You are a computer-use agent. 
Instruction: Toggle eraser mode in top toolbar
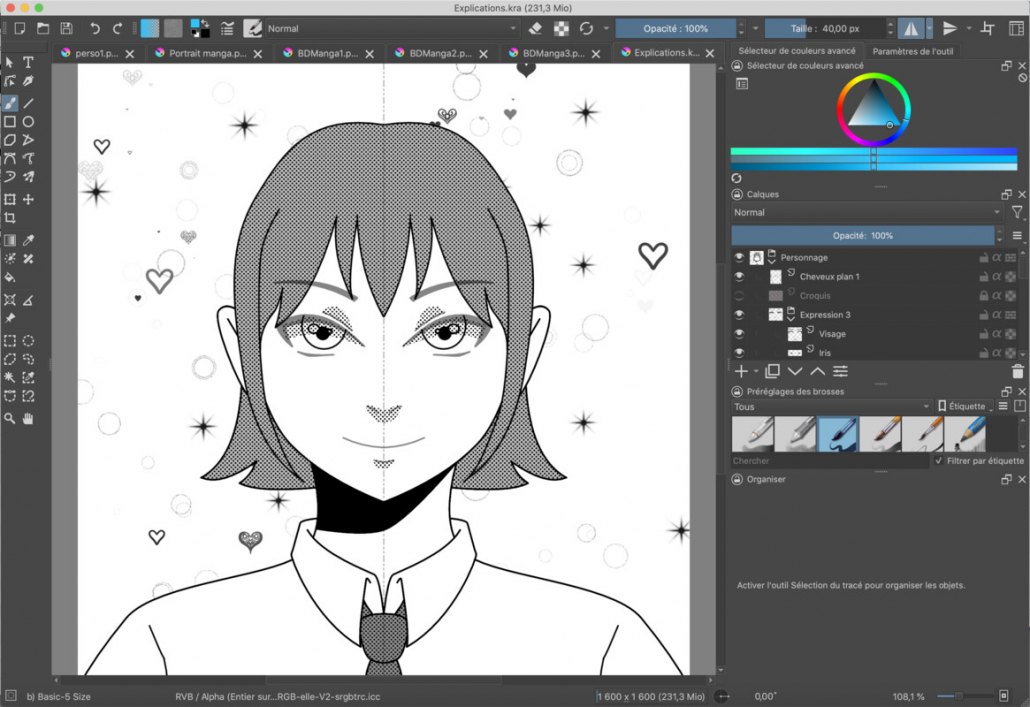tap(534, 29)
